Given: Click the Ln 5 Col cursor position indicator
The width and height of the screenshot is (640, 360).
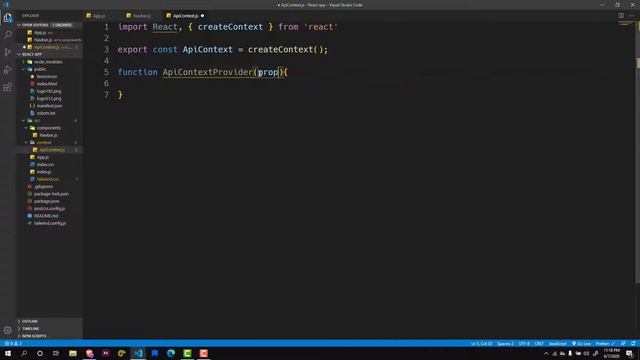Looking at the screenshot, I should [482, 344].
